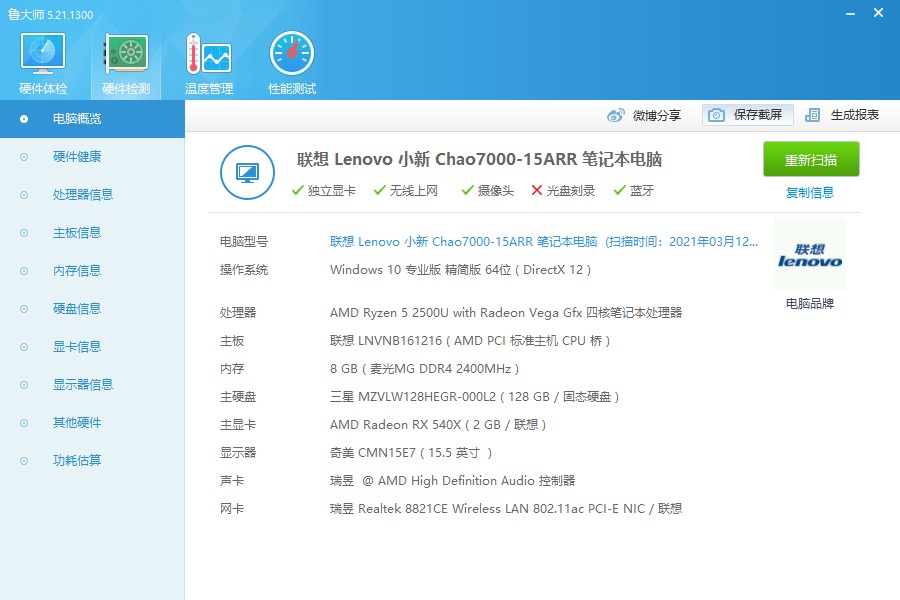
Task: Select 电脑概览 in the sidebar
Action: coord(92,119)
